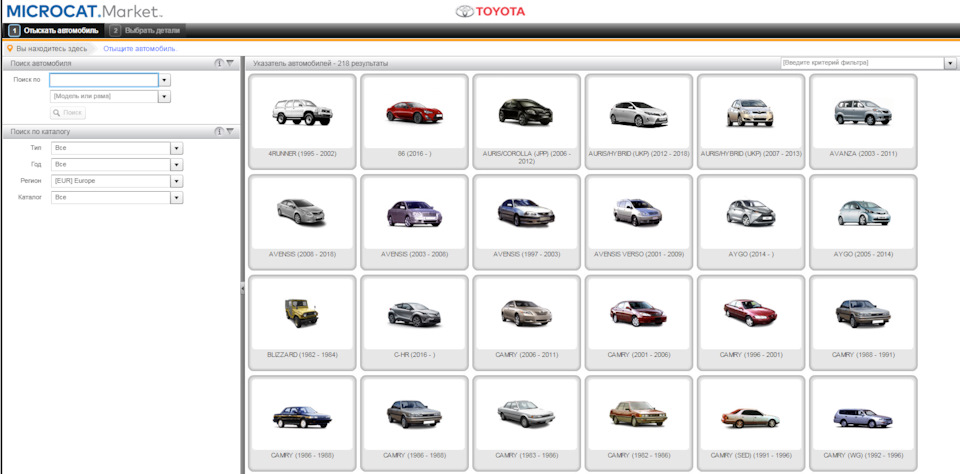
Task: Open the filter criteria dropdown arrow
Action: pos(950,63)
